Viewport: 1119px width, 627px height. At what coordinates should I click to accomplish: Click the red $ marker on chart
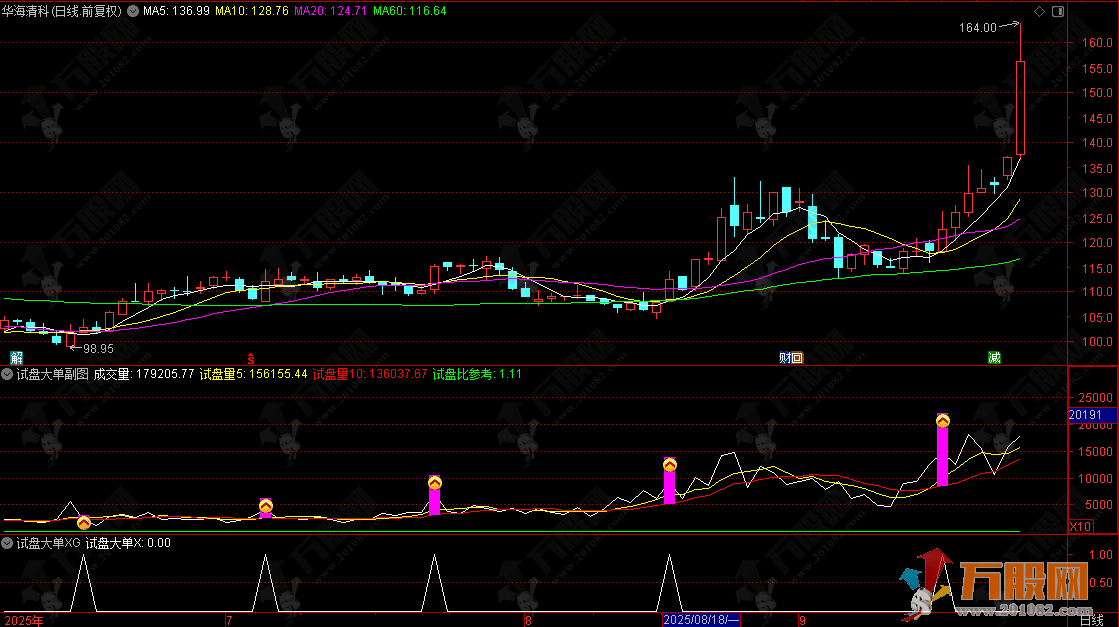(x=250, y=359)
